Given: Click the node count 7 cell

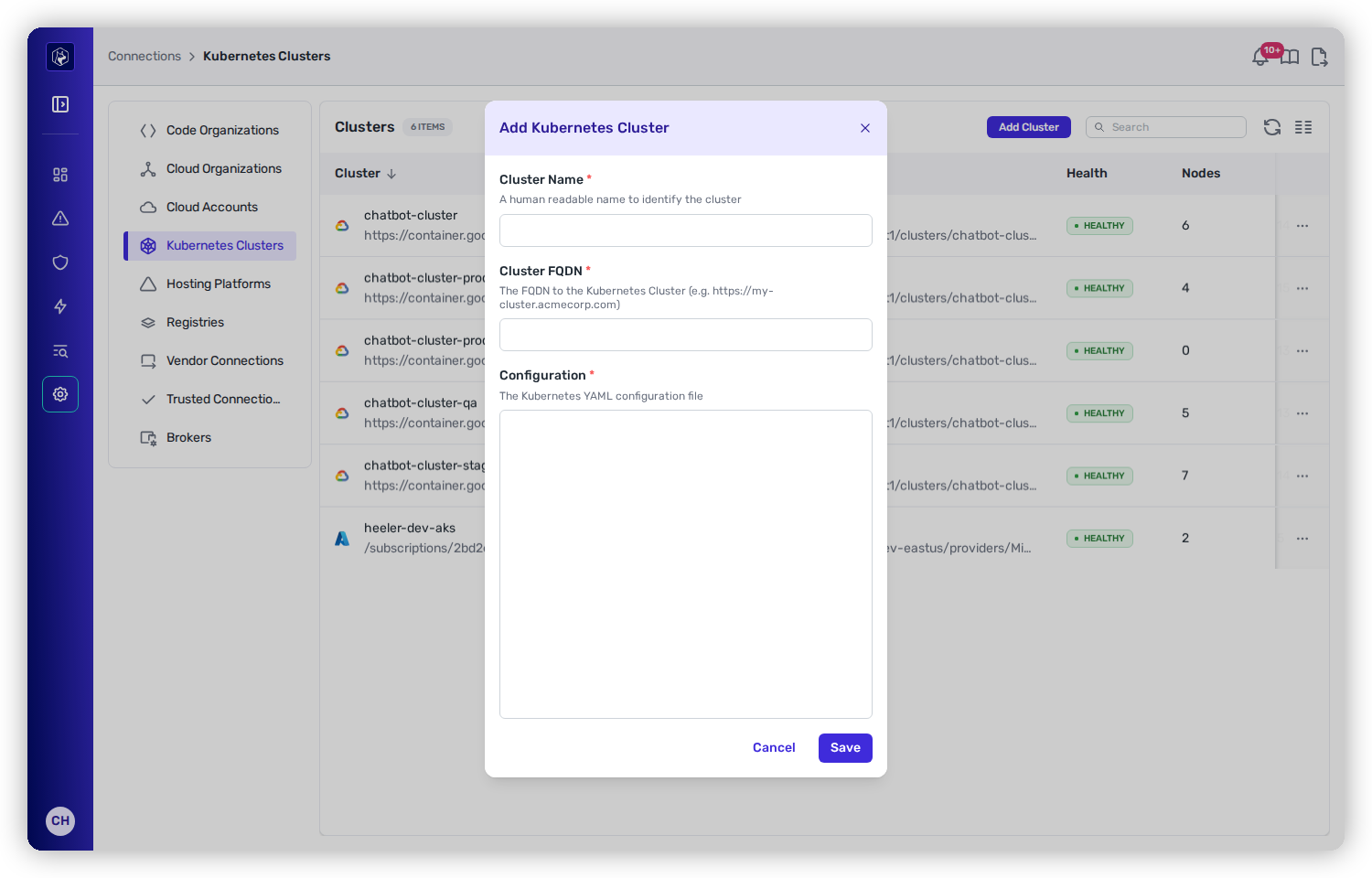Looking at the screenshot, I should (1185, 476).
